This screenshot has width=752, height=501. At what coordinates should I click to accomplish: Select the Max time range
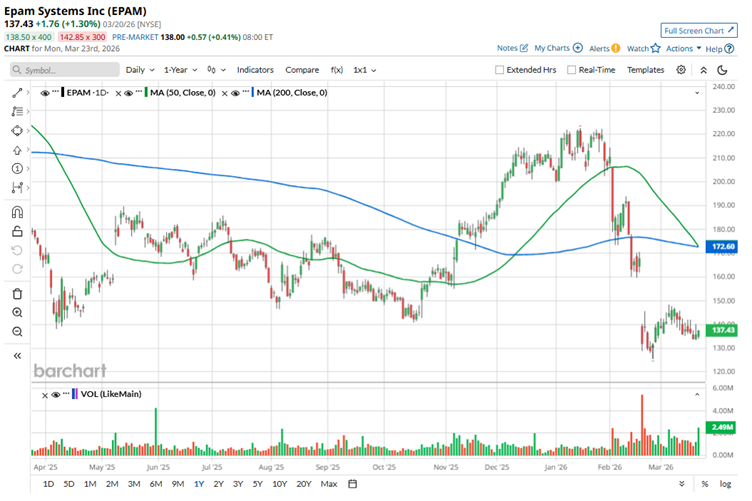coord(329,484)
